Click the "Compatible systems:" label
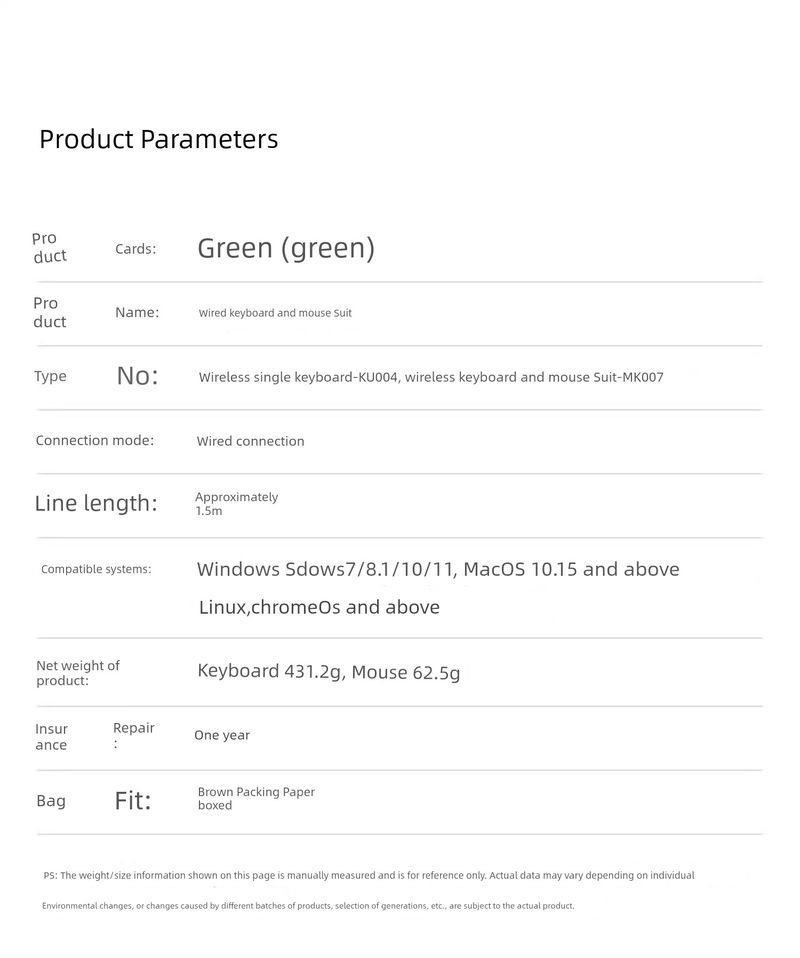This screenshot has width=800, height=958. tap(96, 569)
